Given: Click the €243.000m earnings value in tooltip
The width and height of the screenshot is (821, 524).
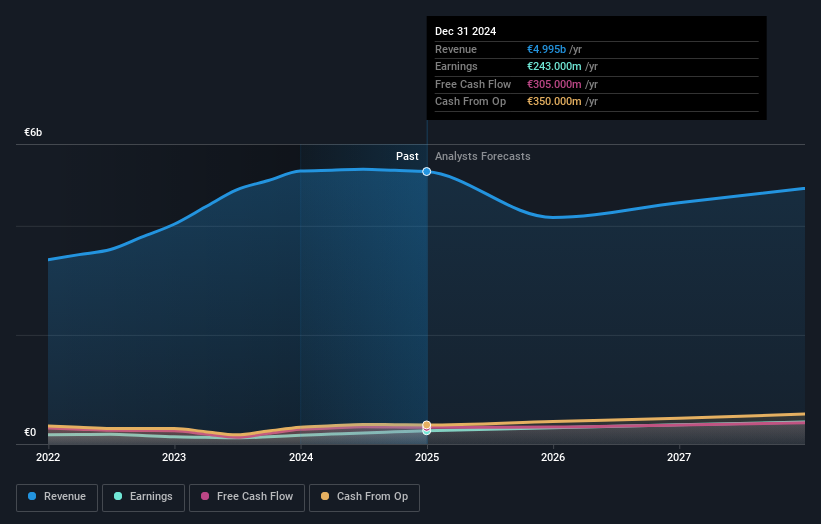Looking at the screenshot, I should (x=554, y=66).
